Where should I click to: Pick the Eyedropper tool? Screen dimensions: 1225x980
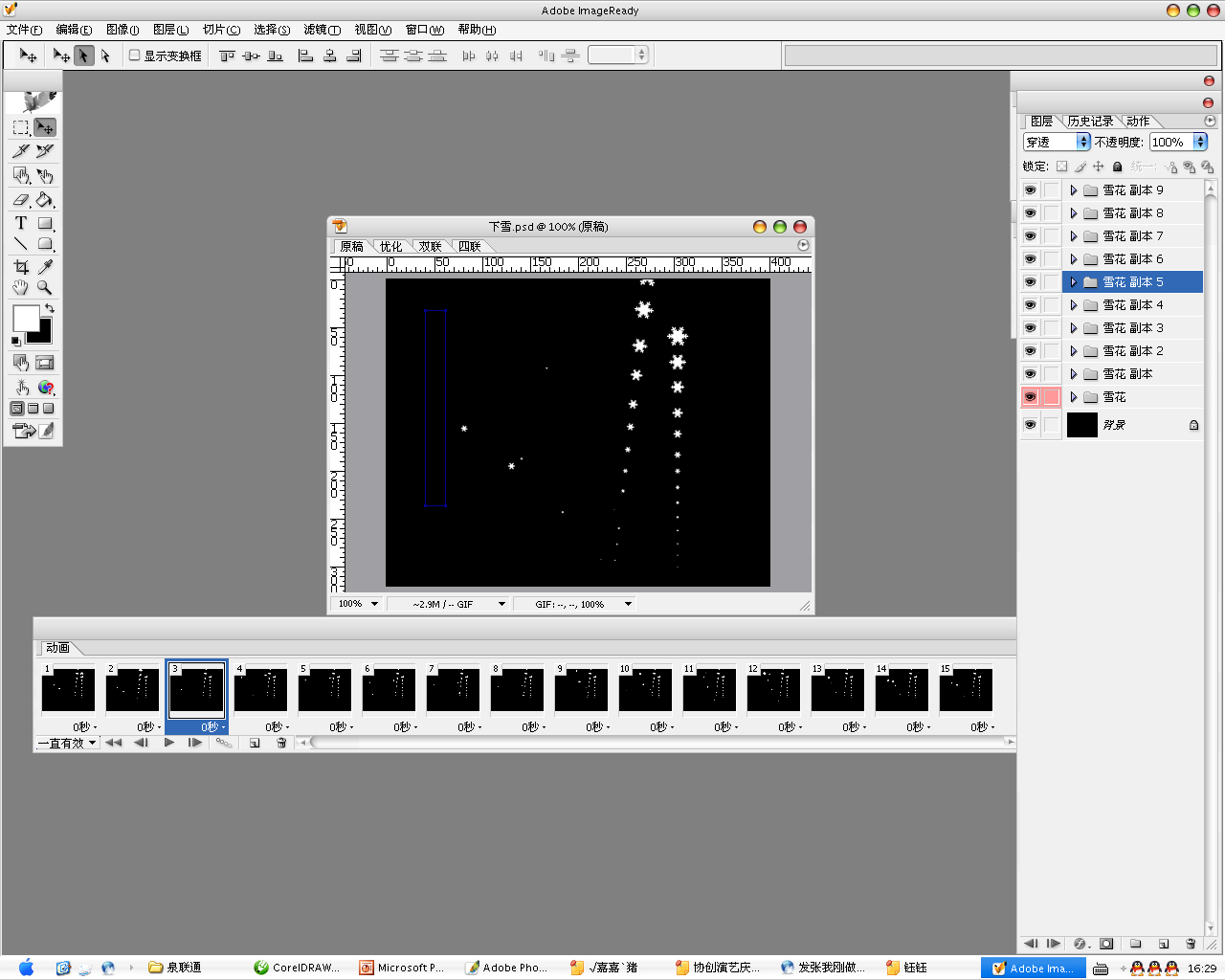point(45,267)
